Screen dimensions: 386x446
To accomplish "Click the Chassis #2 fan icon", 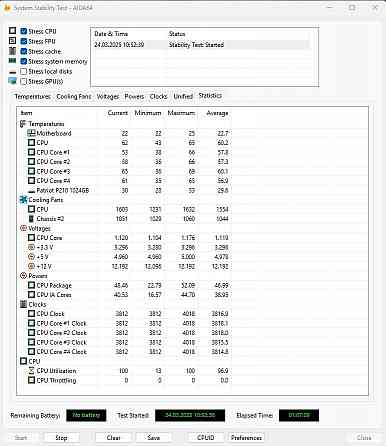I will tap(31, 219).
